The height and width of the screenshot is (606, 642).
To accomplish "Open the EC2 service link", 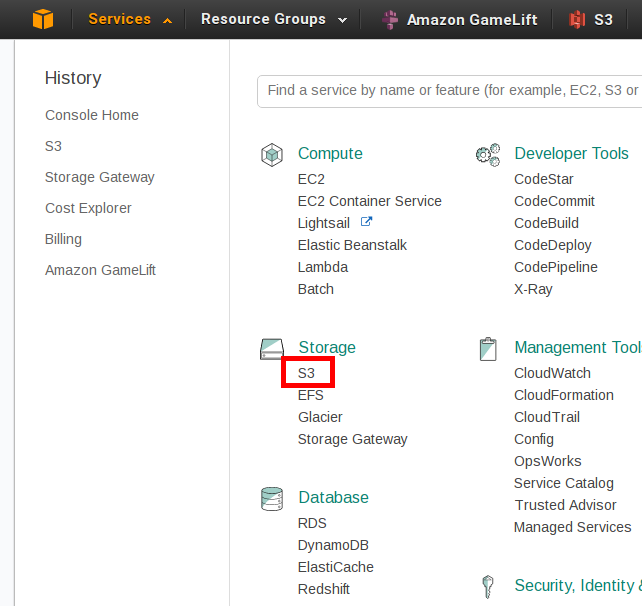I will (x=311, y=179).
